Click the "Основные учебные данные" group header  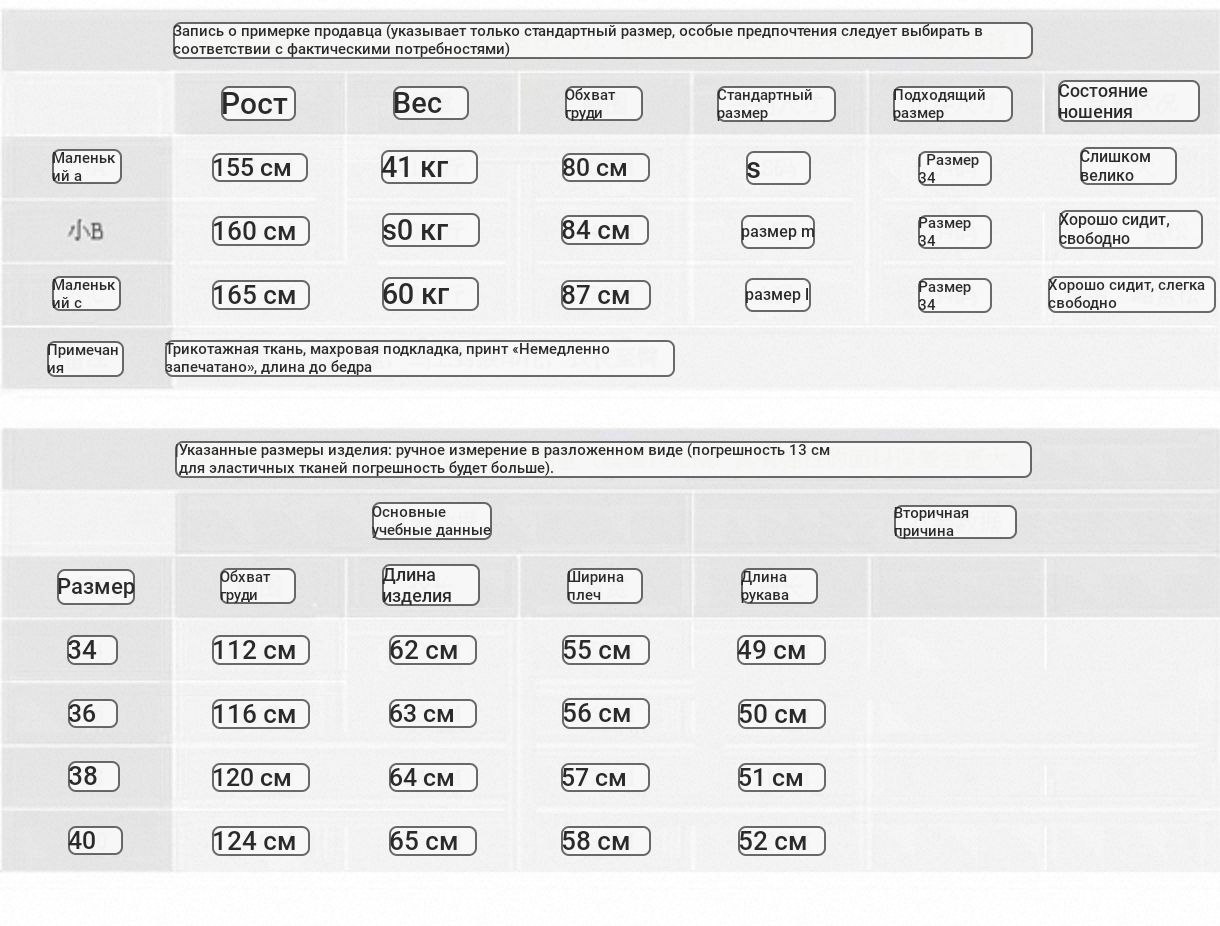coord(431,521)
